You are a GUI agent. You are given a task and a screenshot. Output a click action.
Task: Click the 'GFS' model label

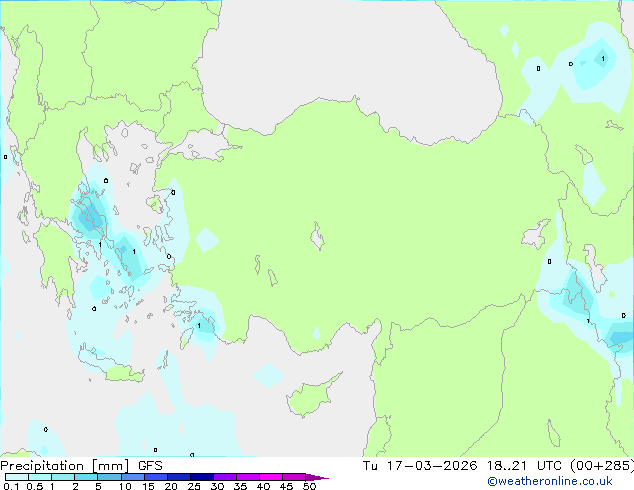click(x=150, y=466)
